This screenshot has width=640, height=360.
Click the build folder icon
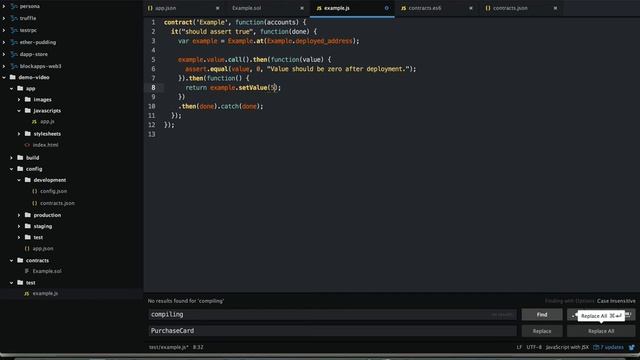click(20, 157)
